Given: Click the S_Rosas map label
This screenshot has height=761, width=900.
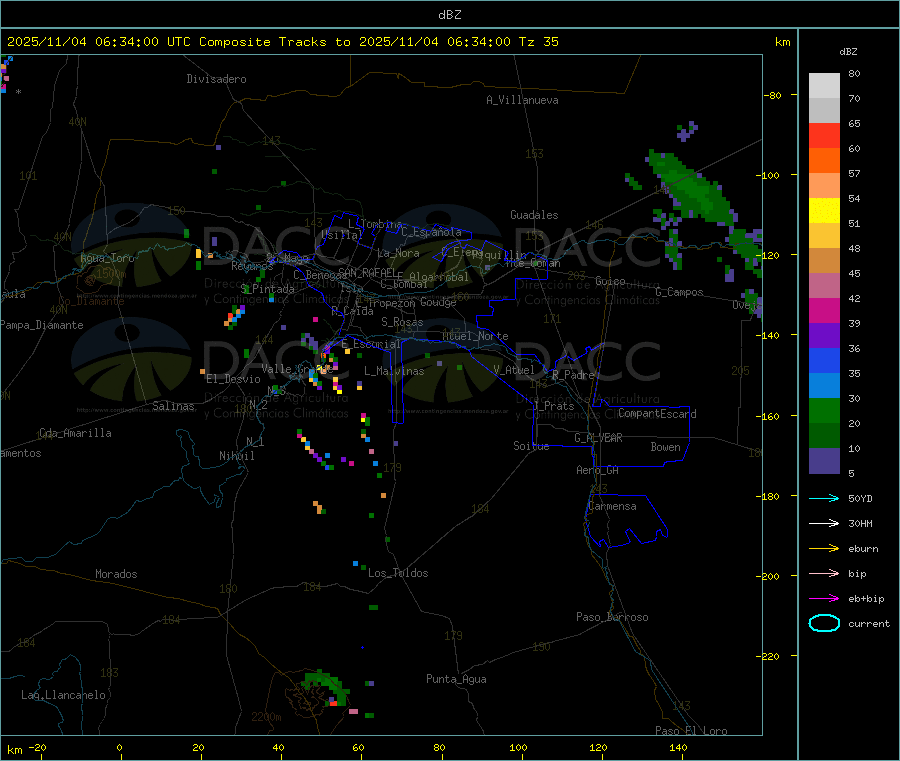Looking at the screenshot, I should 402,322.
